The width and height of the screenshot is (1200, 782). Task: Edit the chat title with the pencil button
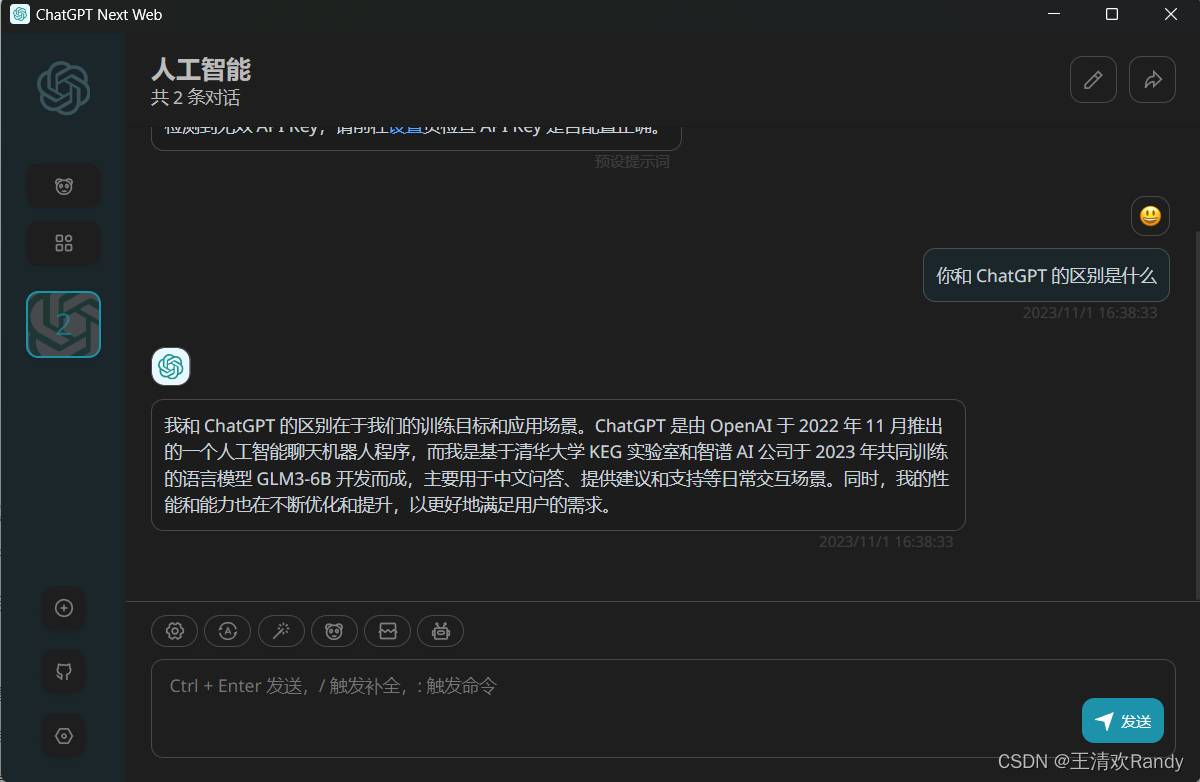[1093, 80]
